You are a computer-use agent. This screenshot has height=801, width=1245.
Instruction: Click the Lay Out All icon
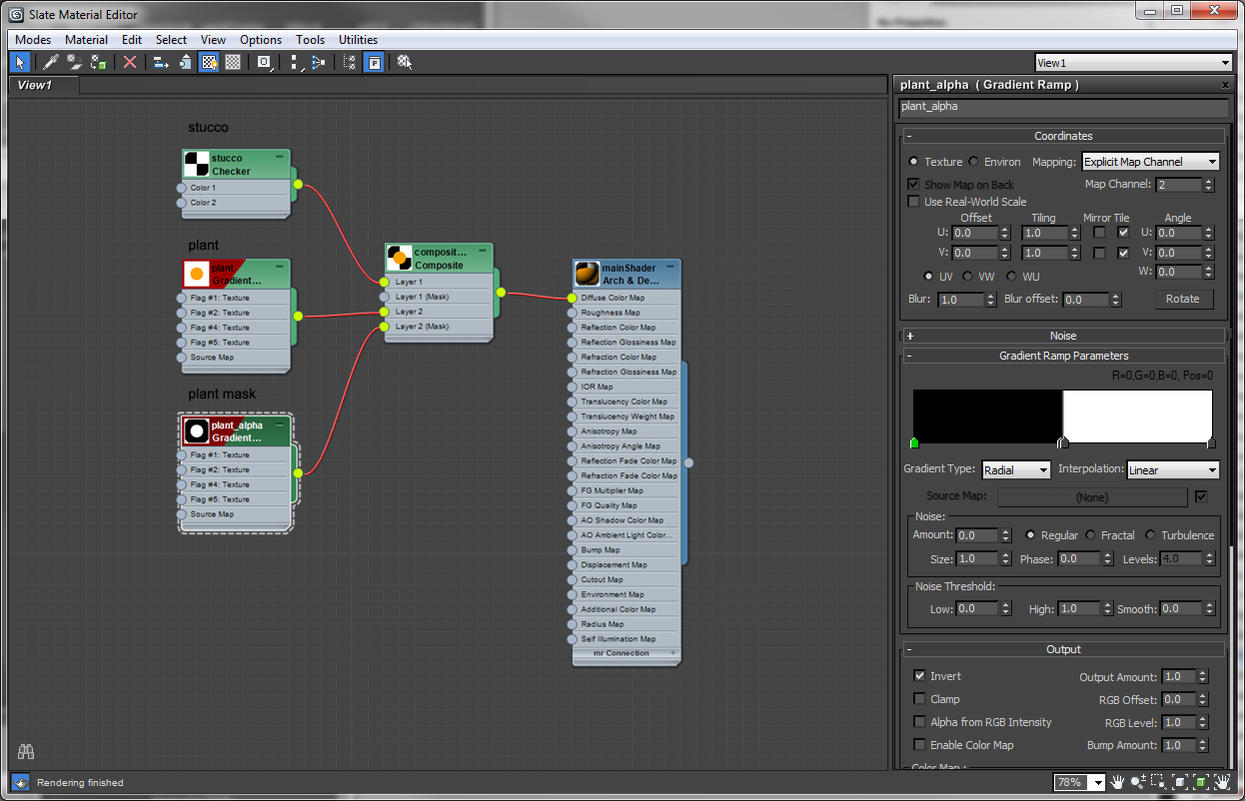pyautogui.click(x=295, y=62)
